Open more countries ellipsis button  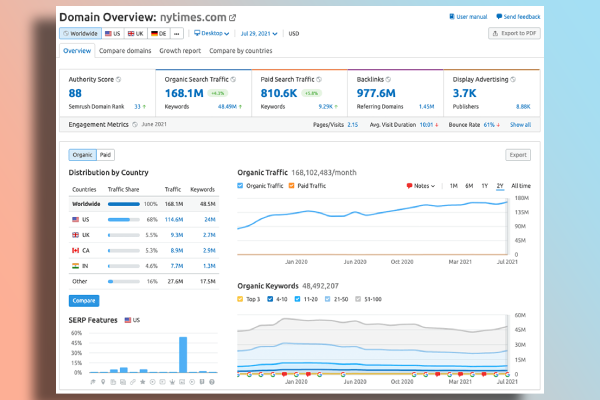176,34
